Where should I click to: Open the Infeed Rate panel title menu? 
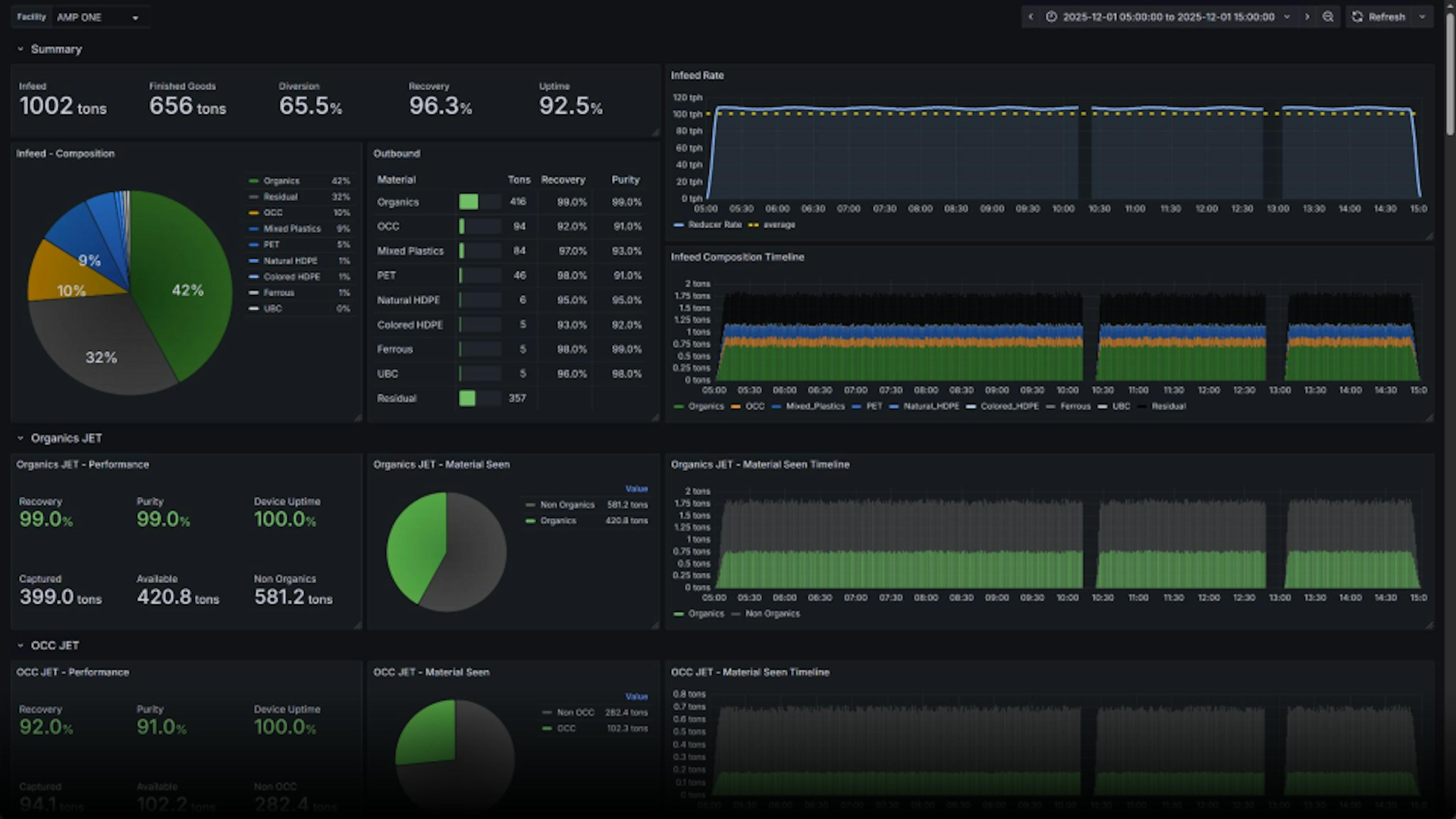[x=697, y=75]
